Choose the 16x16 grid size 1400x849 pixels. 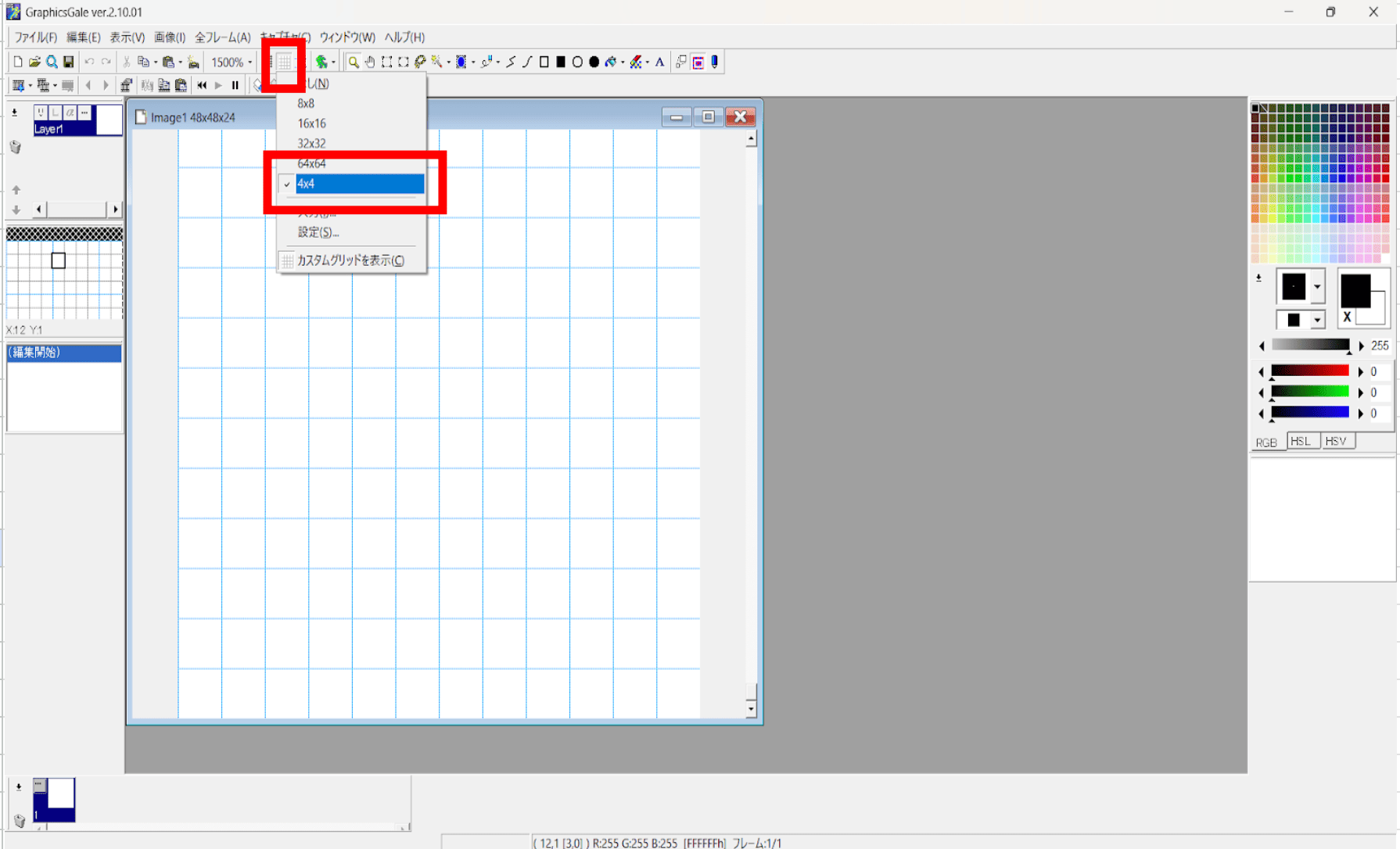tap(311, 124)
